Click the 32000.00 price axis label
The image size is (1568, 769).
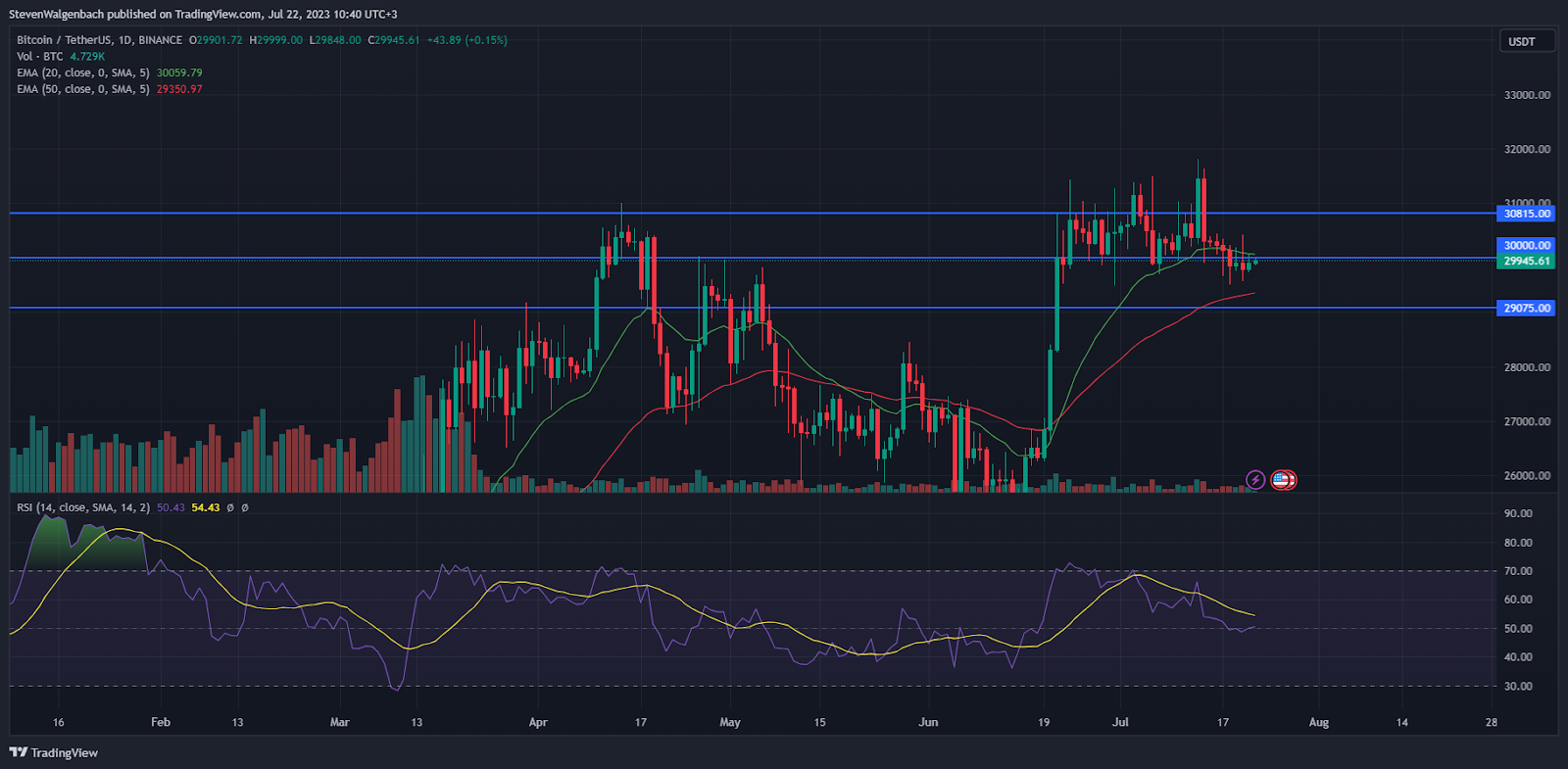[x=1527, y=150]
